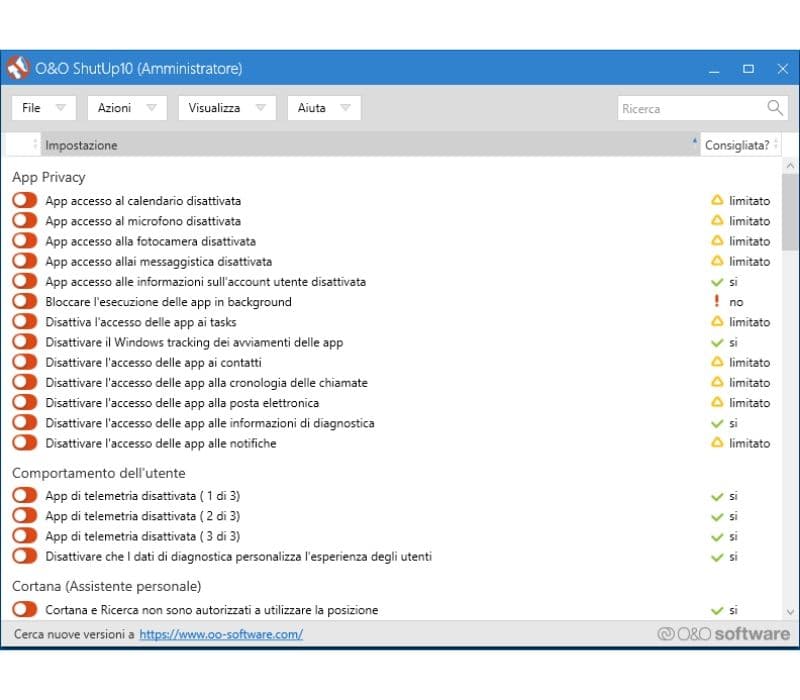Enable Bloccare l'esecuzione delle app in background
Screen dimensions: 800x700
25,301
